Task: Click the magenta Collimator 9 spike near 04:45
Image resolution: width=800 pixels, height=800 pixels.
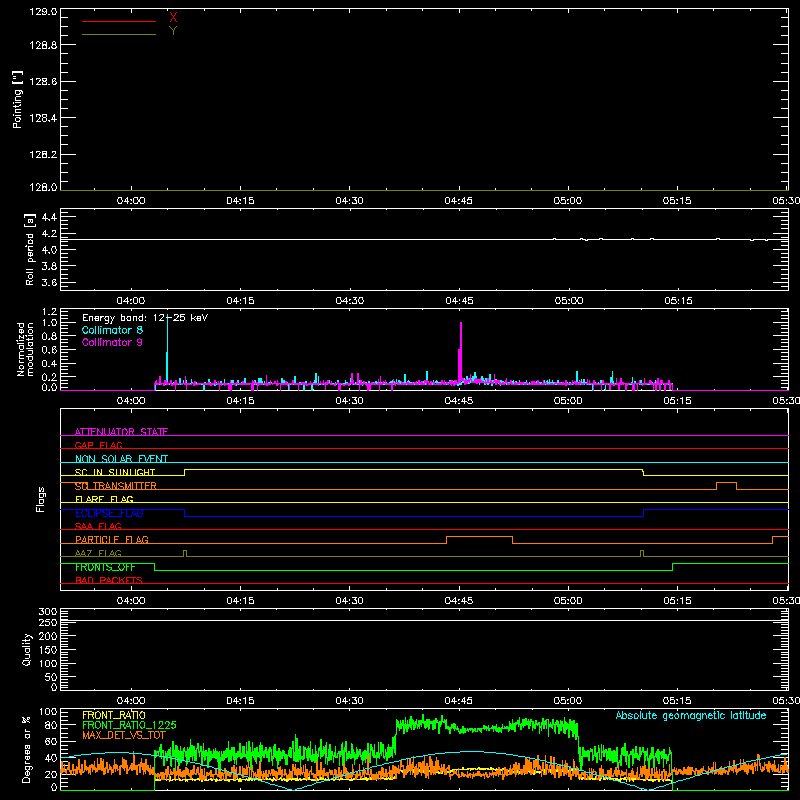Action: coord(461,352)
